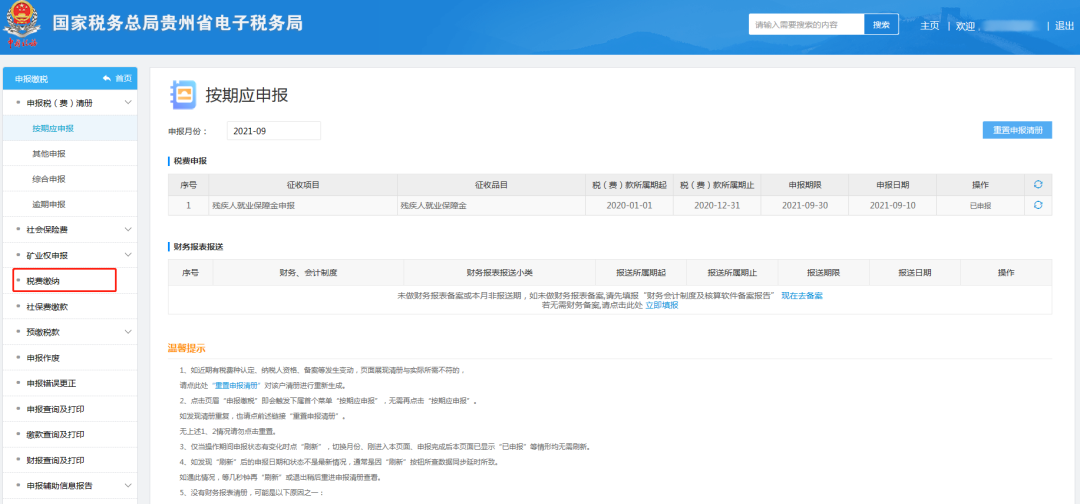Click the 财务报表报送小类 column header
Image resolution: width=1080 pixels, height=504 pixels.
point(499,273)
